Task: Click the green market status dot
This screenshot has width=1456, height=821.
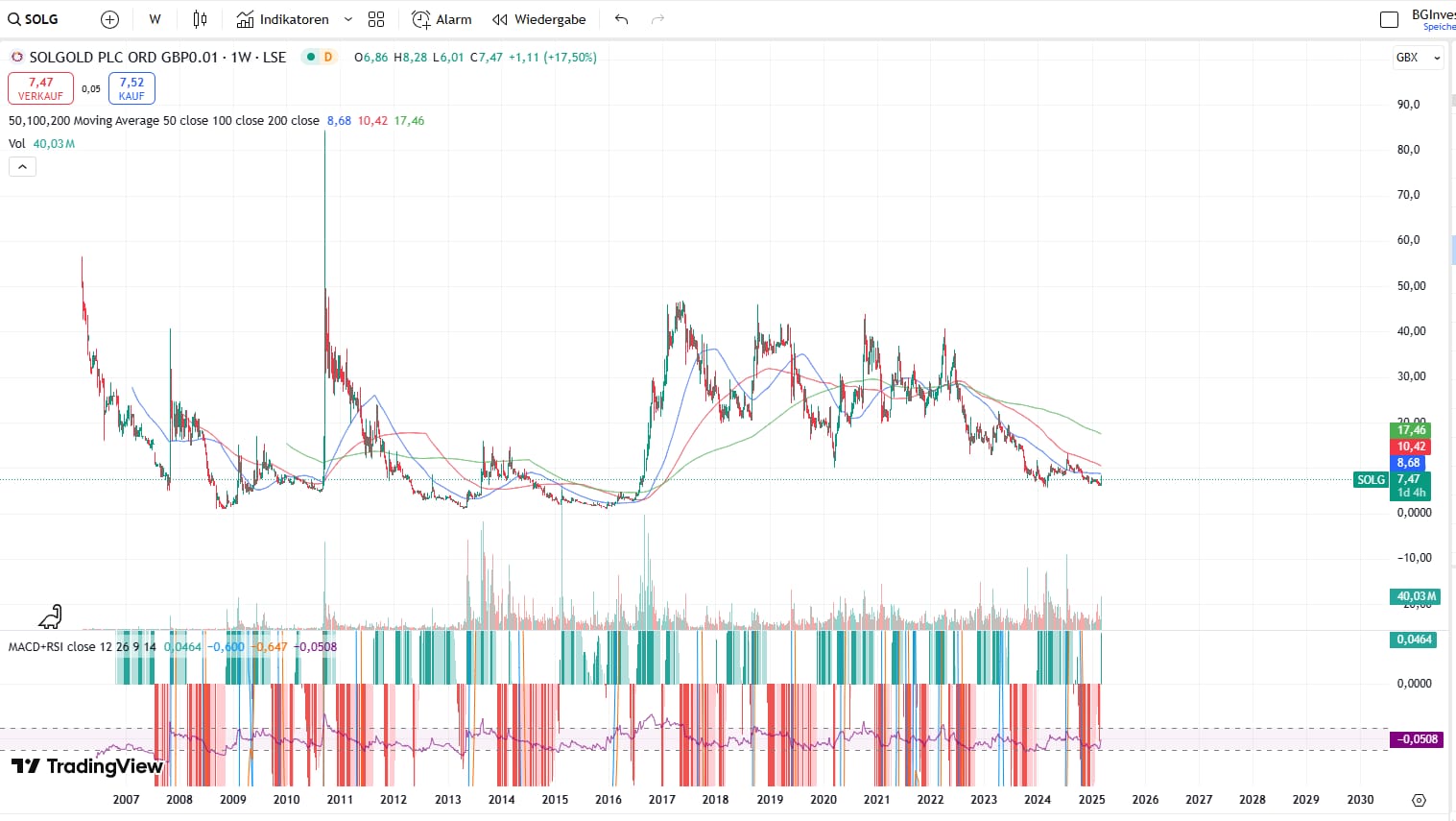Action: pyautogui.click(x=311, y=57)
